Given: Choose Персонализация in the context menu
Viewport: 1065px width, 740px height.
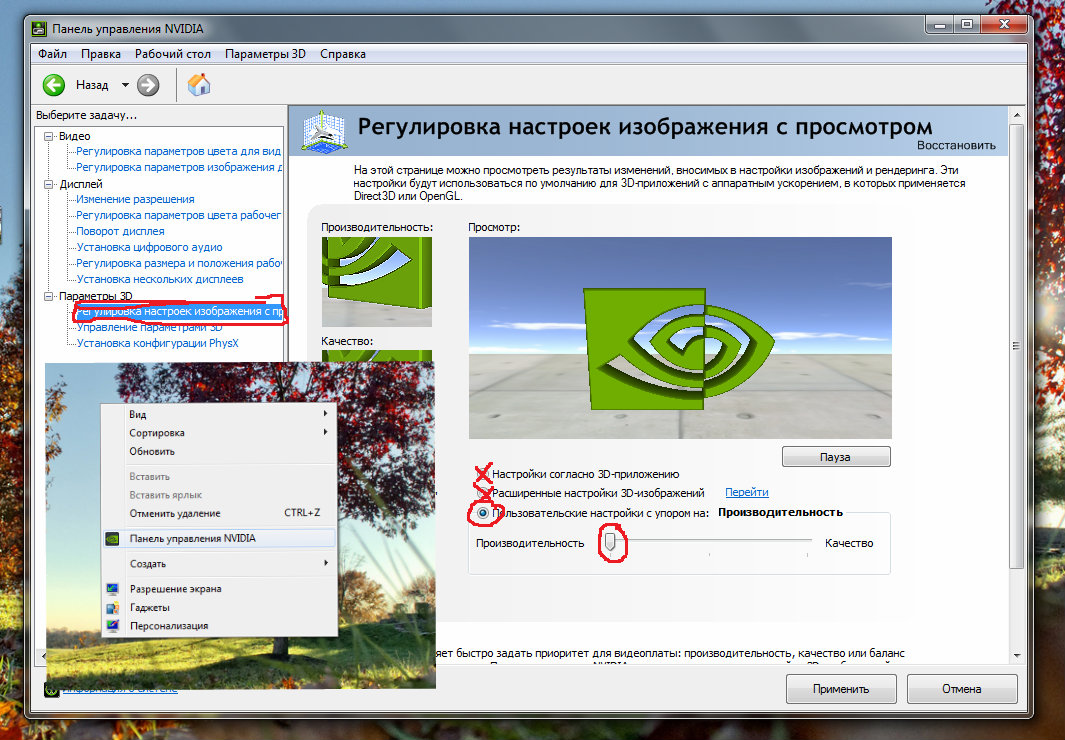Looking at the screenshot, I should click(219, 626).
